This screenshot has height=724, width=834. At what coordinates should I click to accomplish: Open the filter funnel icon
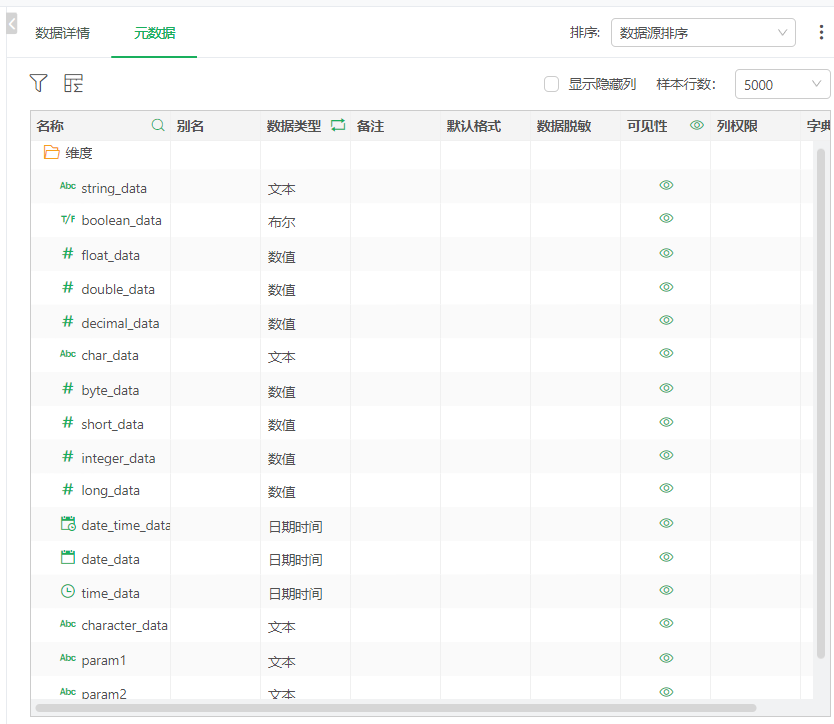click(x=38, y=83)
